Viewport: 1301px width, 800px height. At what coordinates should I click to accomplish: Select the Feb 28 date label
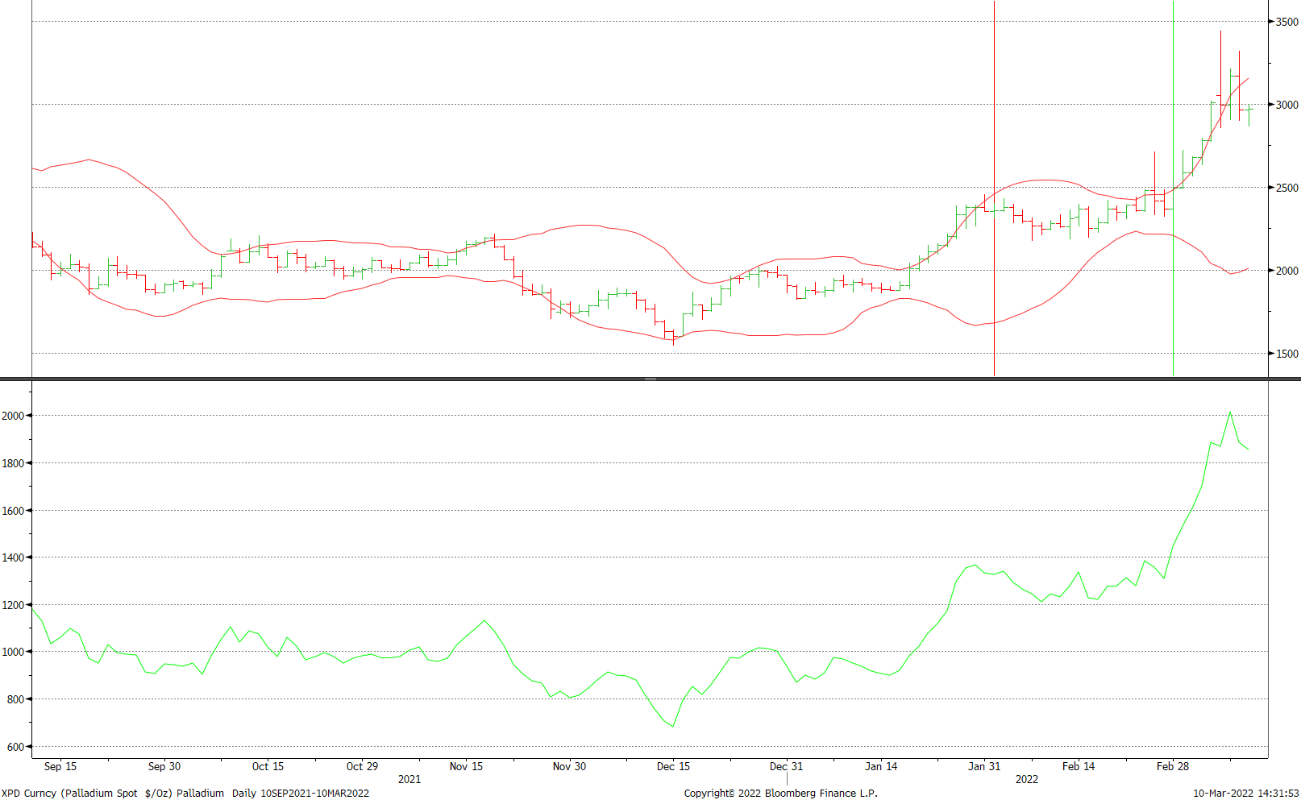[x=1172, y=767]
